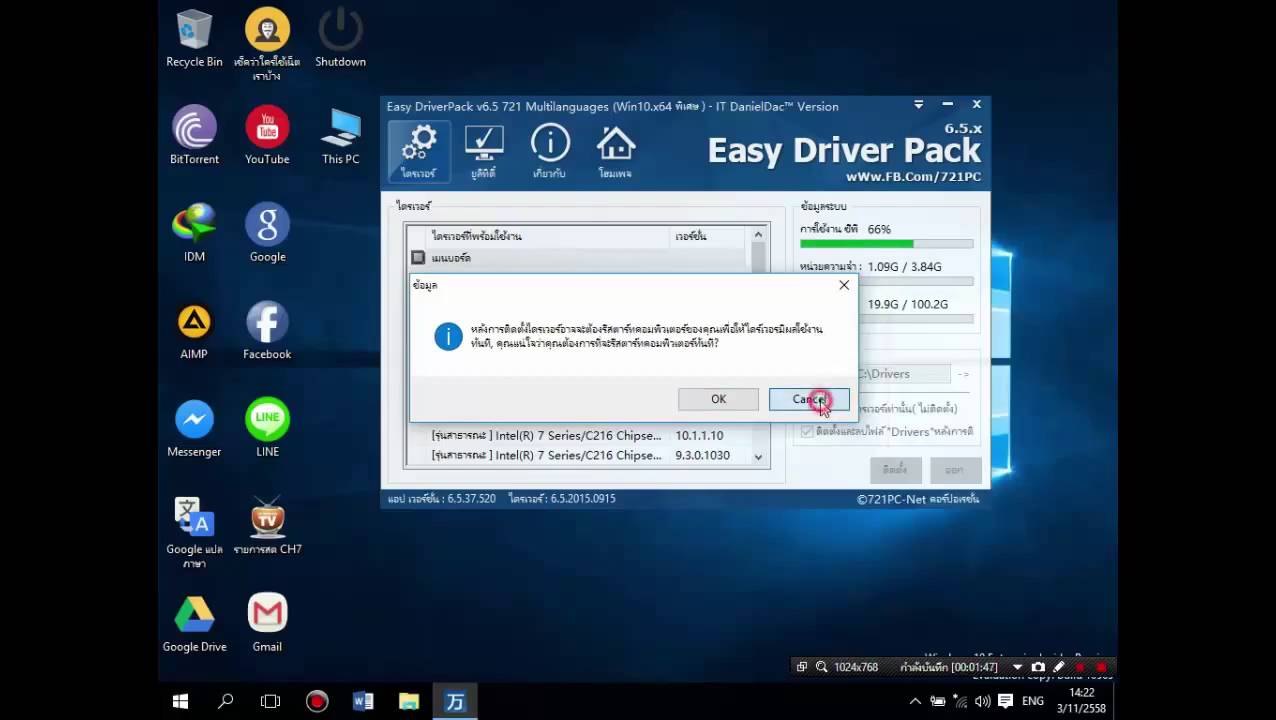Click the recorder camera screenshot icon
The height and width of the screenshot is (720, 1276).
(x=1038, y=667)
